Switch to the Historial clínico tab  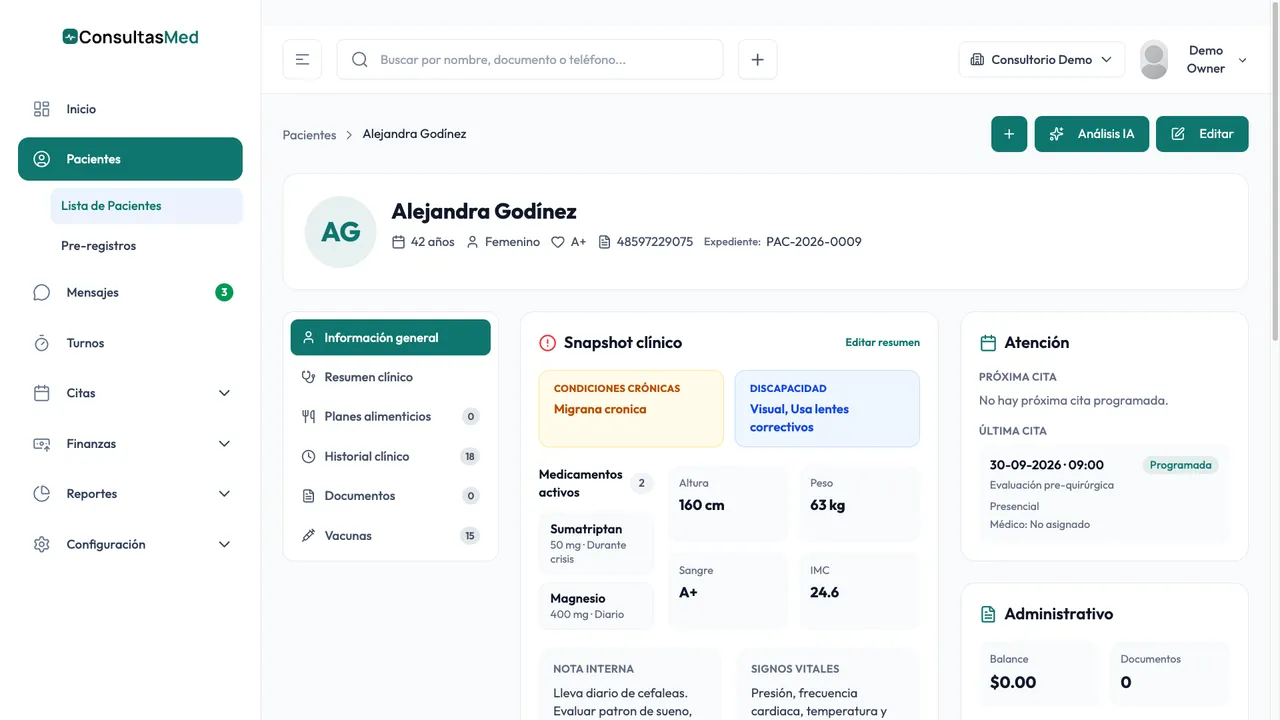tap(391, 456)
